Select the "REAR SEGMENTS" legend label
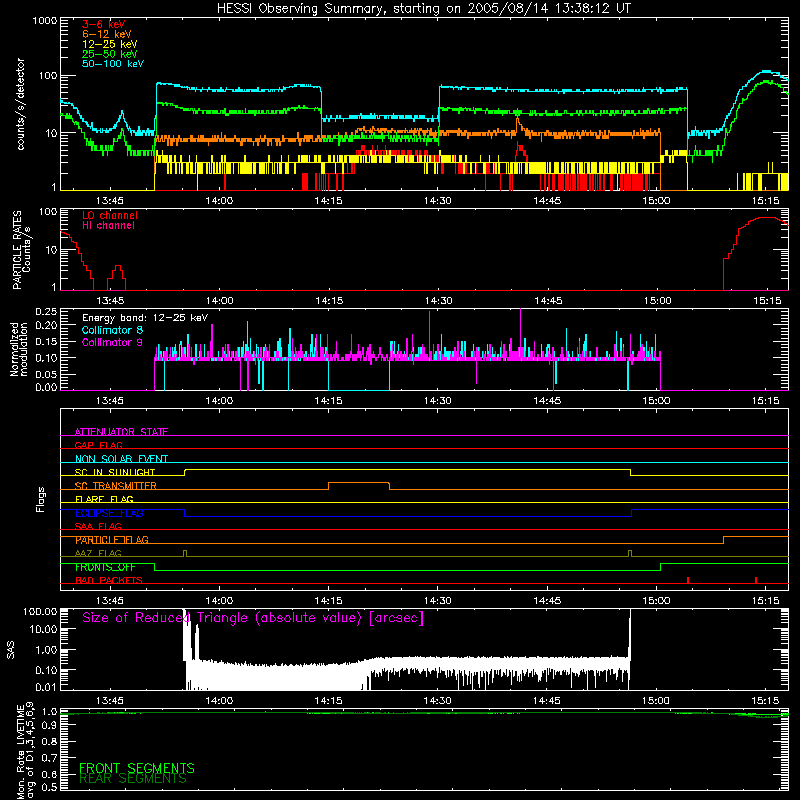The height and width of the screenshot is (800, 800). [x=133, y=779]
